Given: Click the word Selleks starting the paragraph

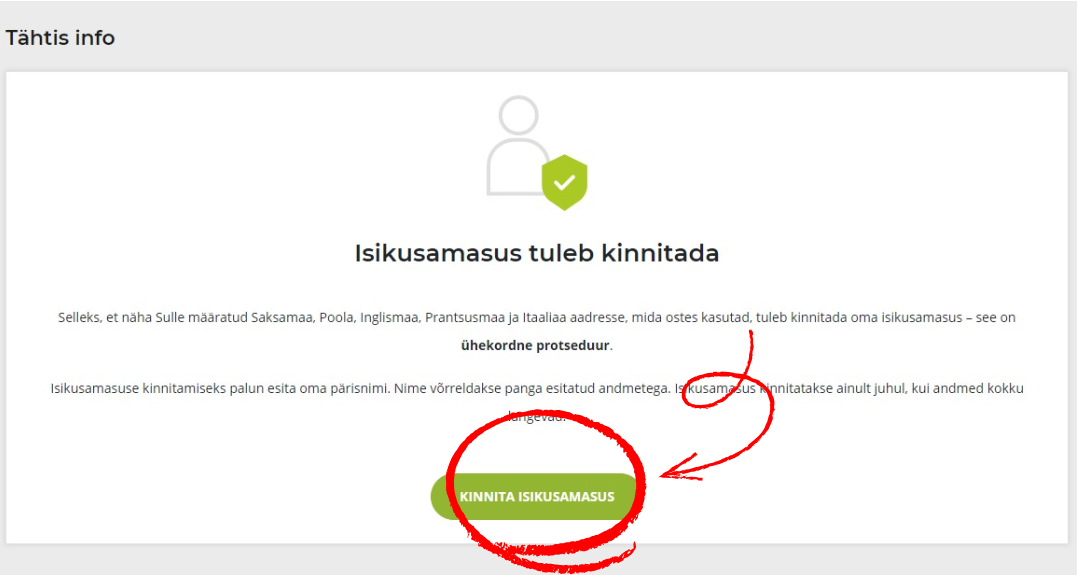Looking at the screenshot, I should [x=78, y=318].
